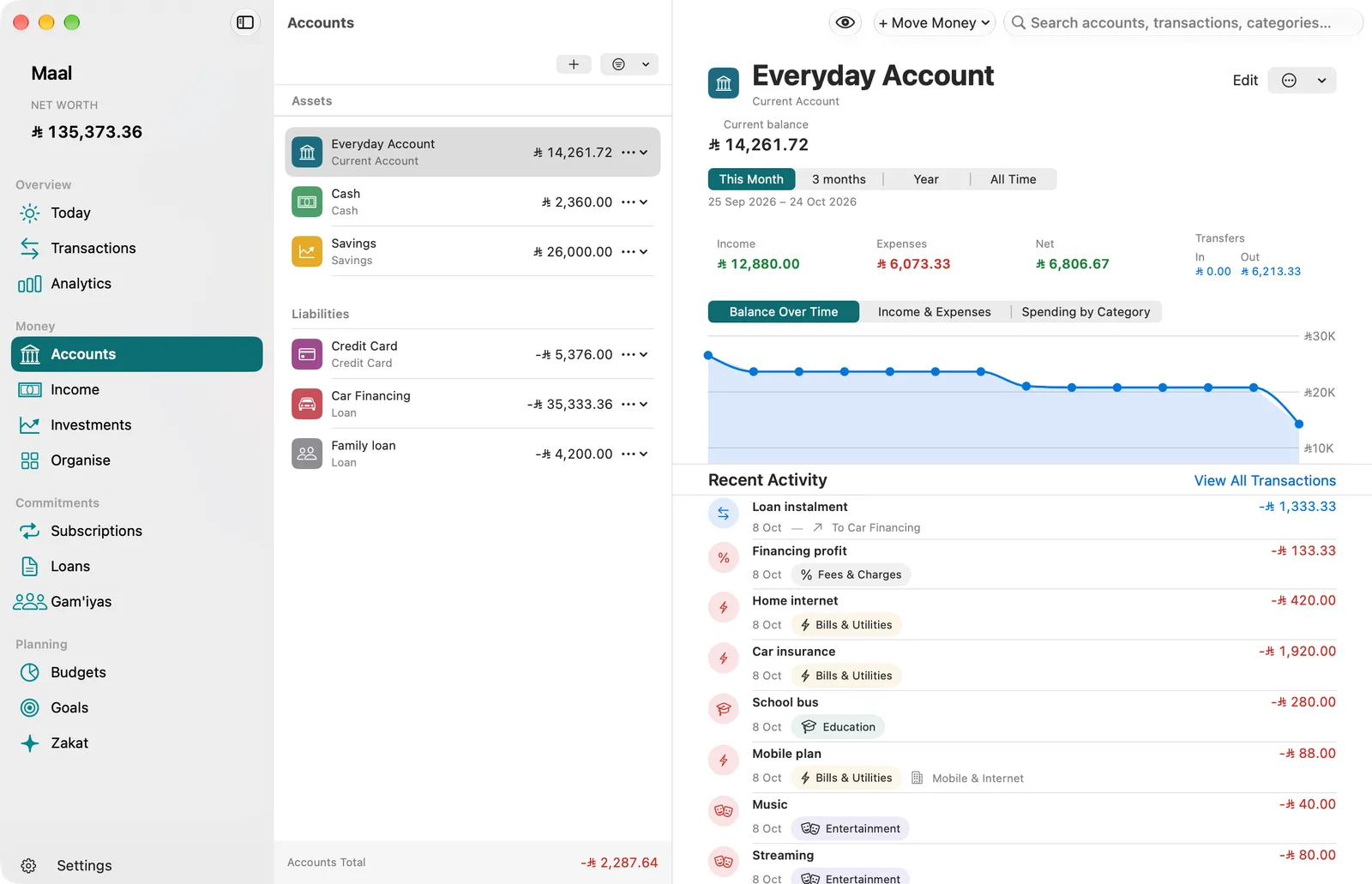Open Gam'iyas in the sidebar
Image resolution: width=1372 pixels, height=884 pixels.
tap(137, 602)
